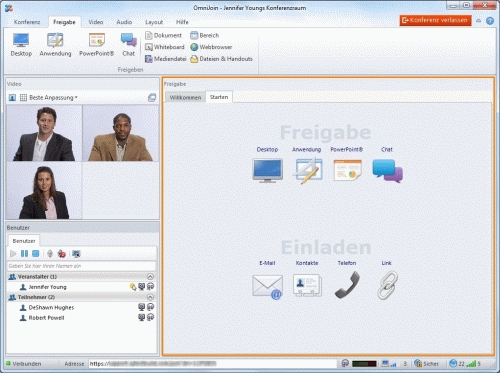Switch to the Video ribbon tab
This screenshot has width=500, height=373.
[x=96, y=22]
